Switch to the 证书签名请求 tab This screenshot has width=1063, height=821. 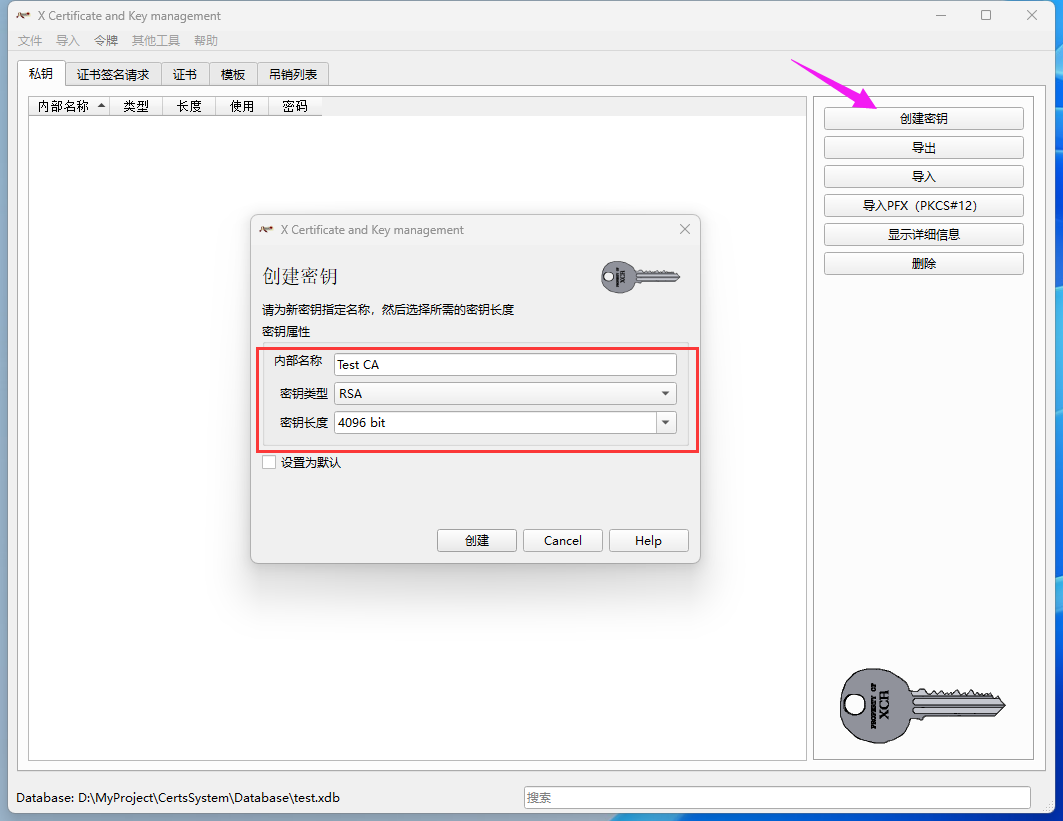113,75
